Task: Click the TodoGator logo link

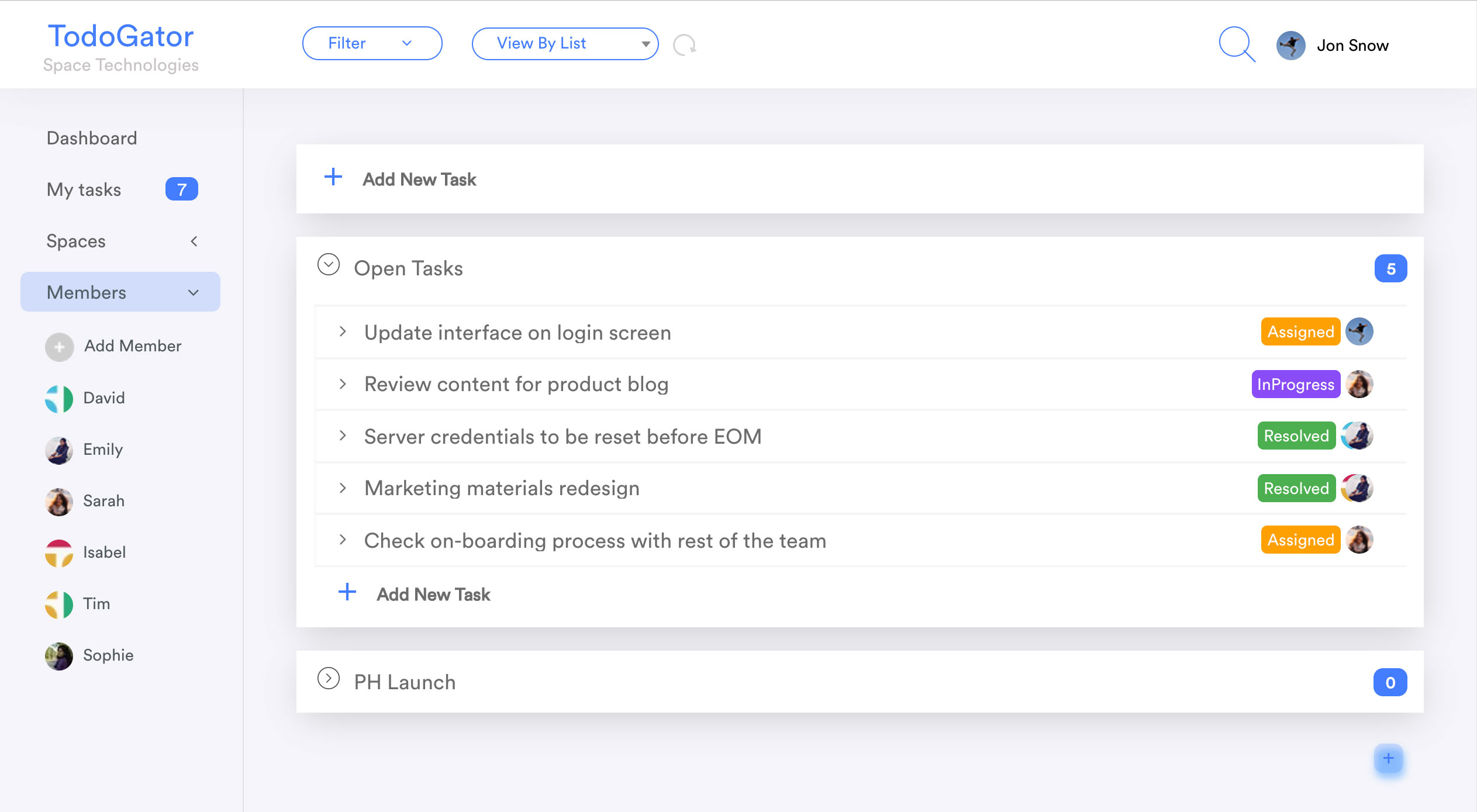Action: (x=120, y=36)
